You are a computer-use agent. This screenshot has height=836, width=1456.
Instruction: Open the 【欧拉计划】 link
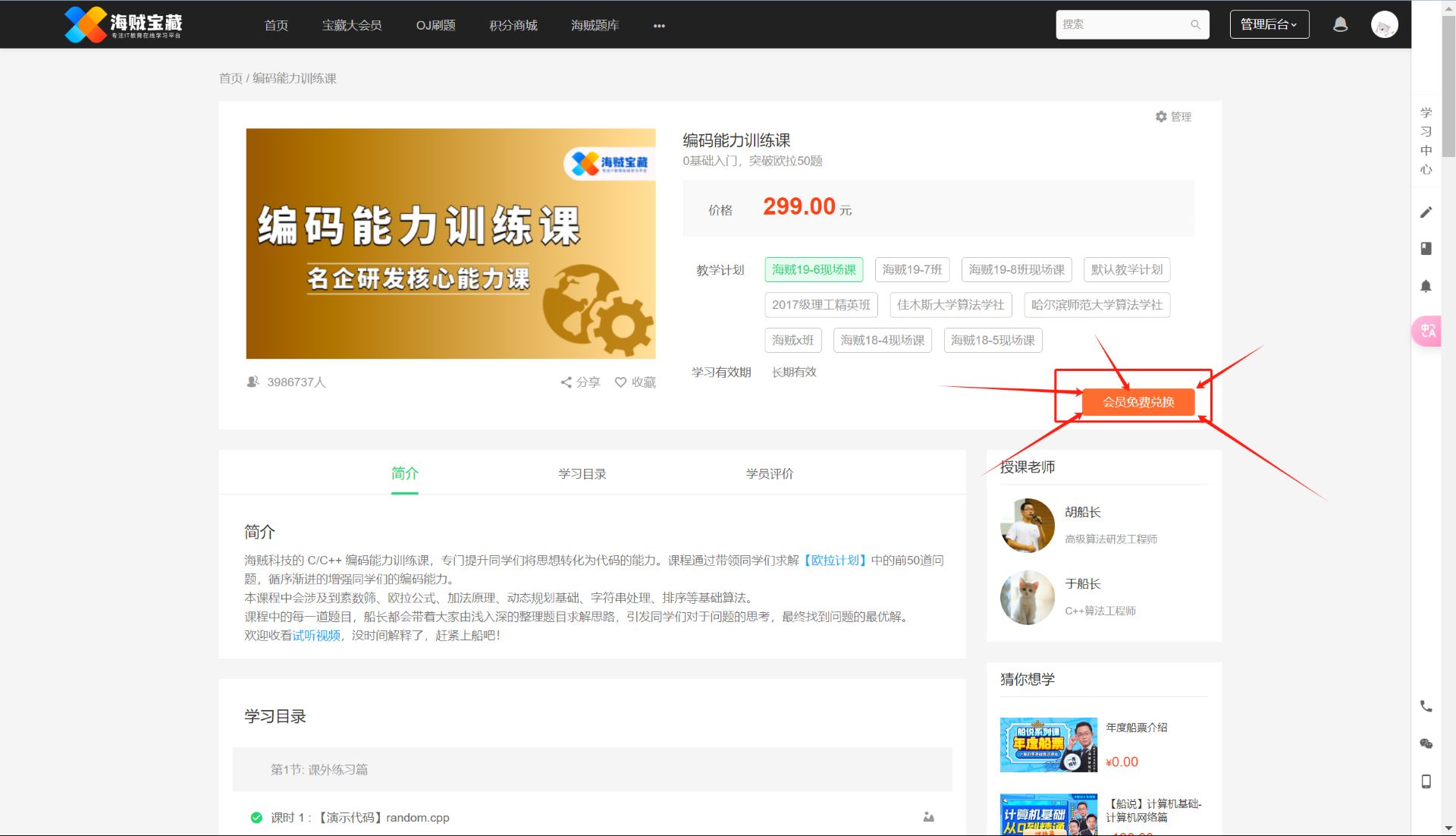835,560
